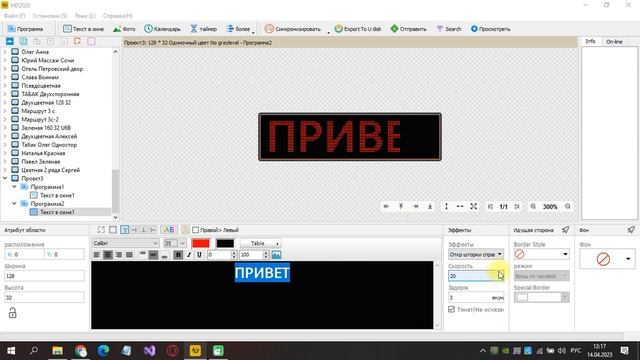Open the Справка menu

click(118, 16)
